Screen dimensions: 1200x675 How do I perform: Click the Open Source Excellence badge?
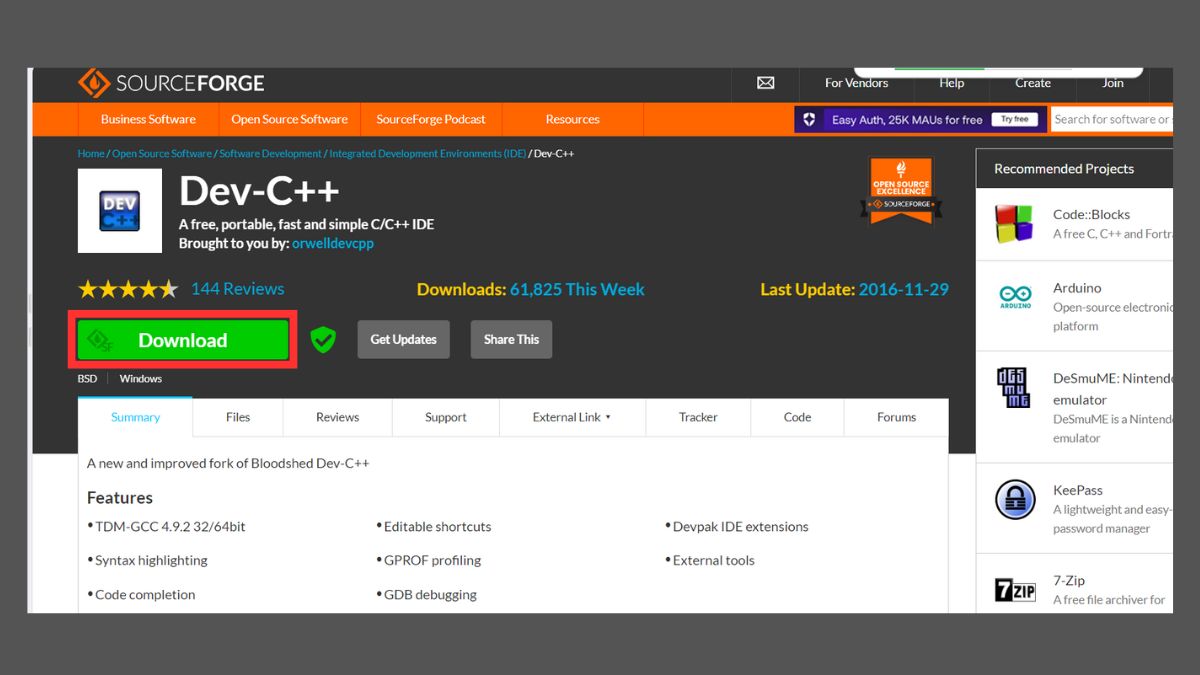(x=901, y=190)
